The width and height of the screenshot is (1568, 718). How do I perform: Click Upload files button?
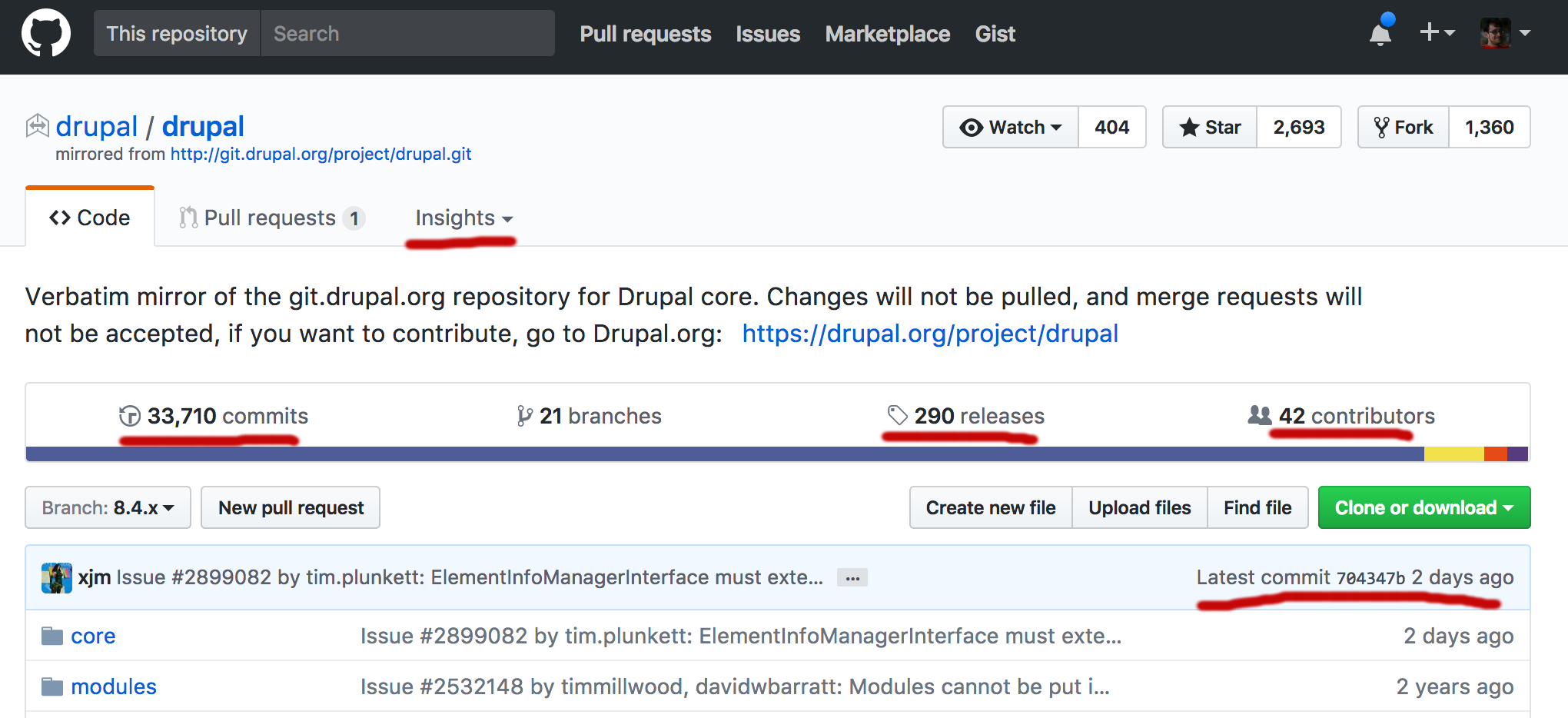[1140, 507]
